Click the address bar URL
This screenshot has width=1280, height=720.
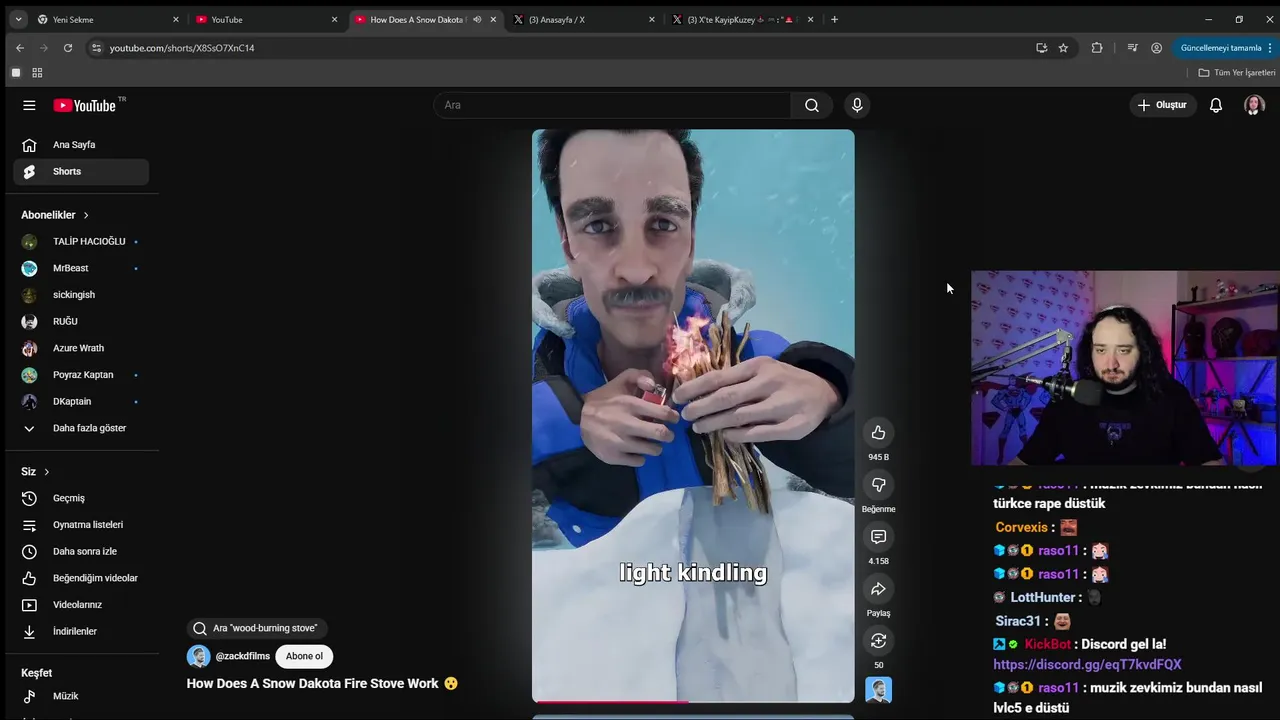click(182, 48)
